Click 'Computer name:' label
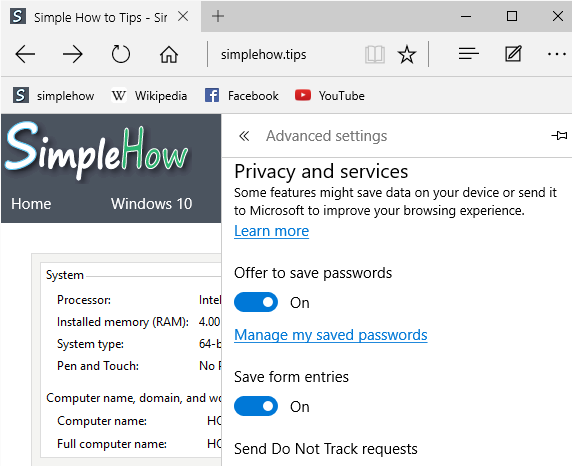Screen dimensions: 572x466 [x=102, y=421]
